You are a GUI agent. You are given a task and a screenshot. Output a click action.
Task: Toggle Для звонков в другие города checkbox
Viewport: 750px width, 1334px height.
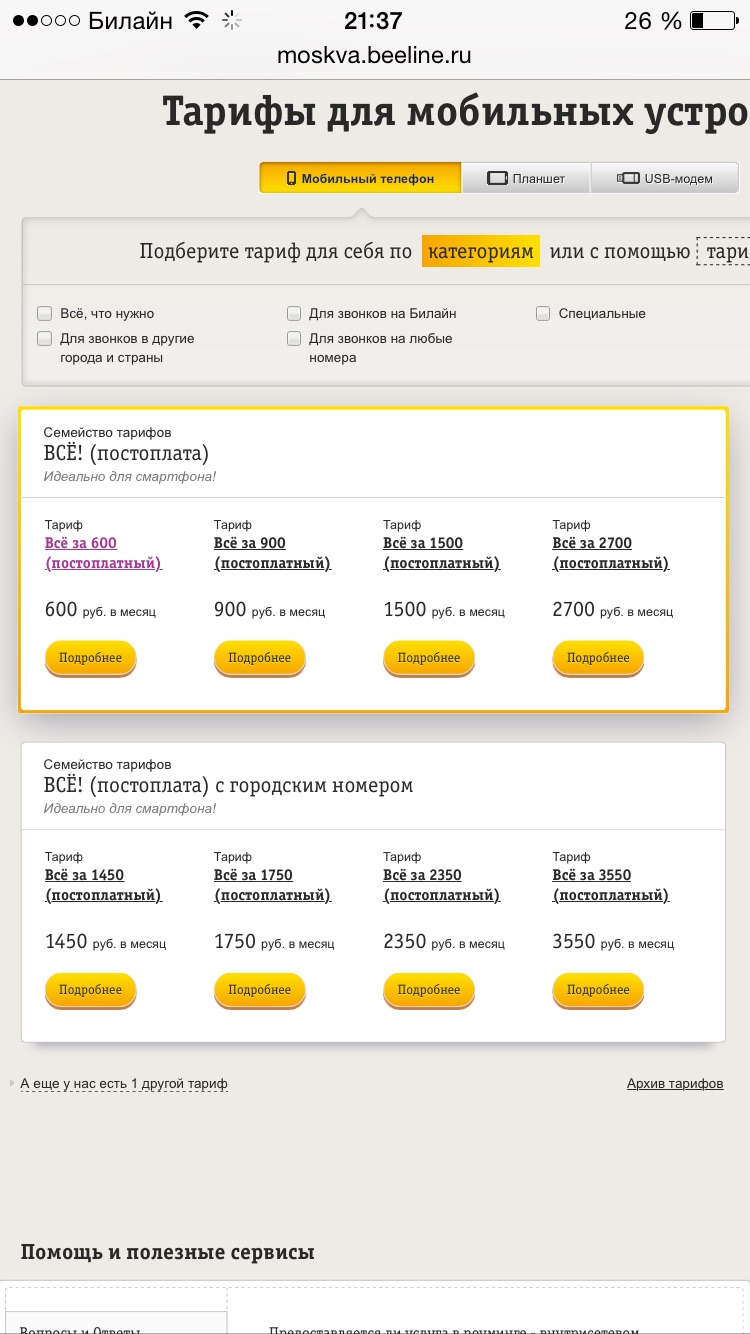(44, 339)
